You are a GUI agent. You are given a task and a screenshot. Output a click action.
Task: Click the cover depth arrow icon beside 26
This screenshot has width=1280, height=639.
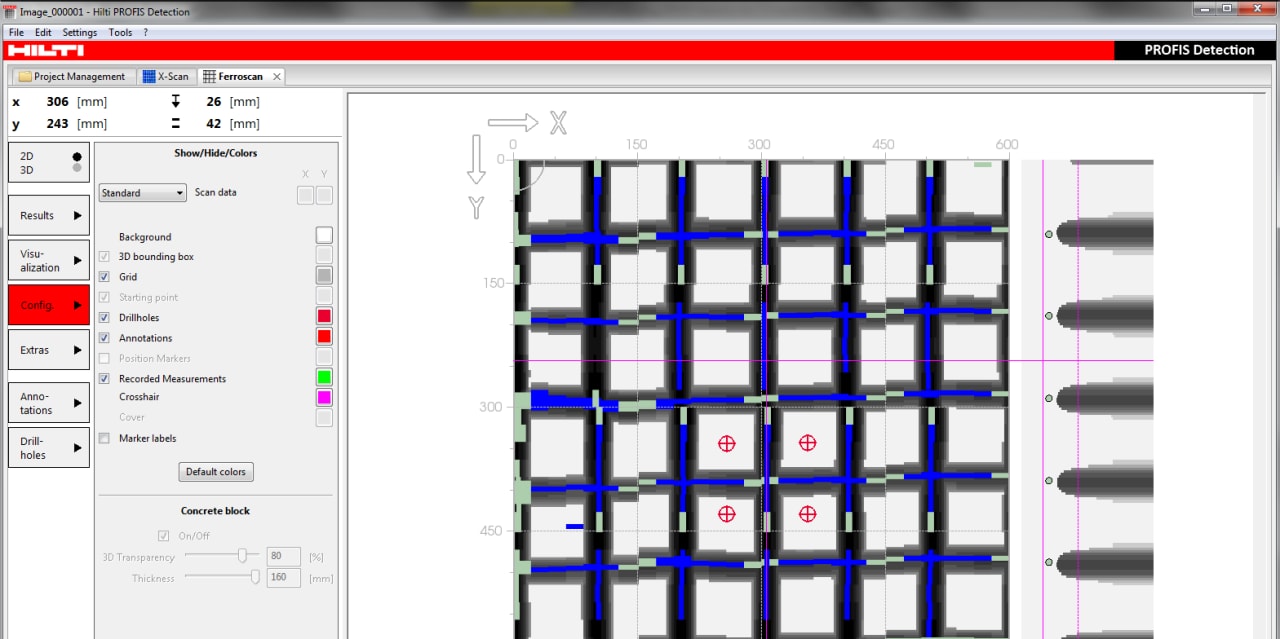pos(175,101)
